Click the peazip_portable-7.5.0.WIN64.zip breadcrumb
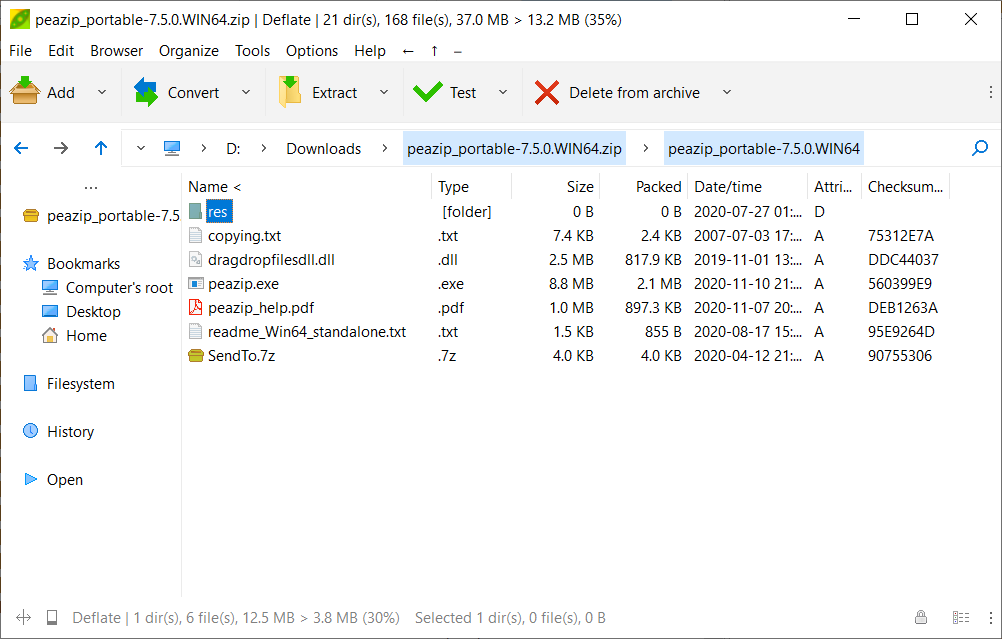This screenshot has height=639, width=1002. pyautogui.click(x=514, y=148)
